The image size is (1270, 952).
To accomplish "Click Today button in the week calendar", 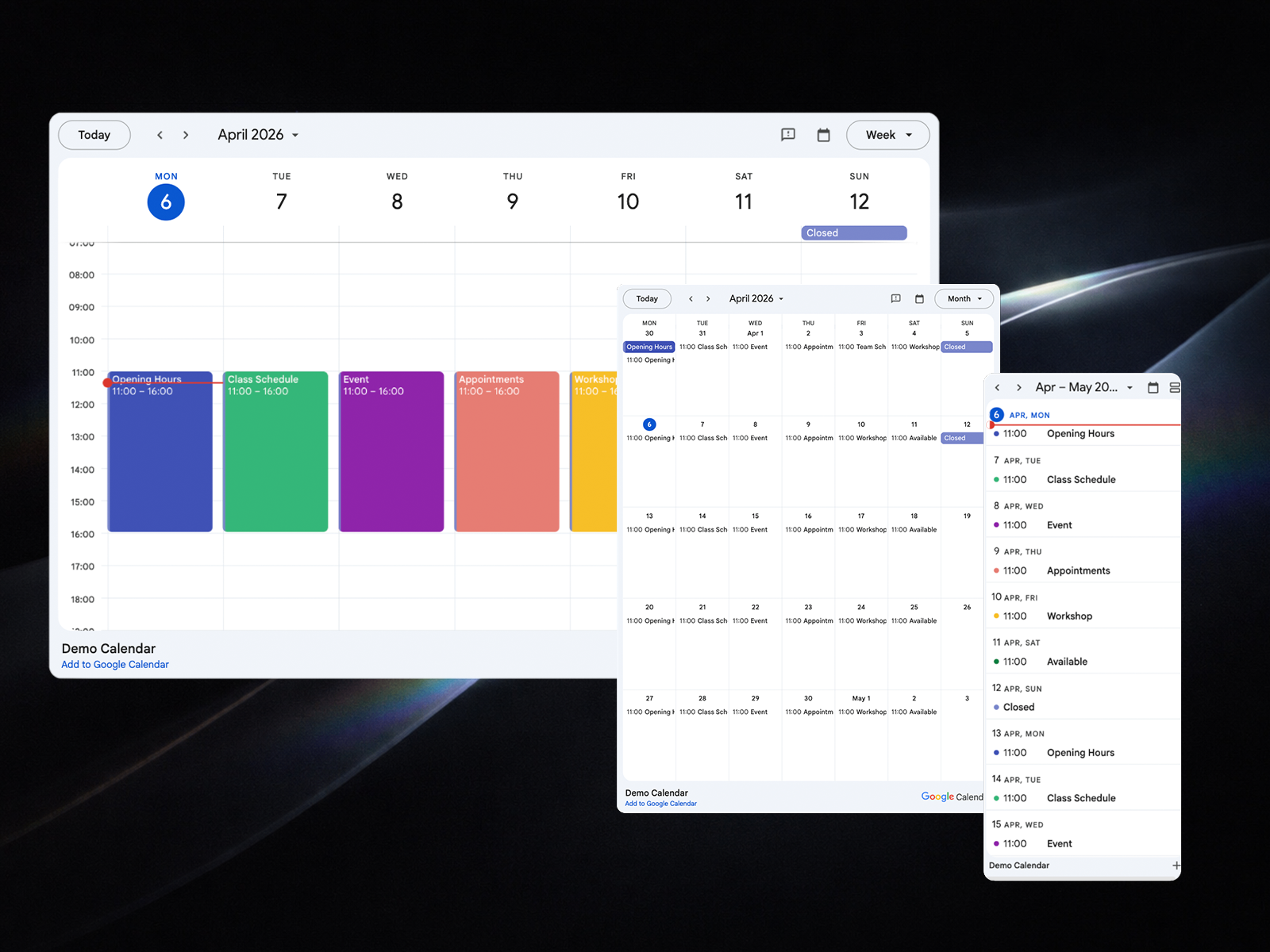I will pos(94,135).
